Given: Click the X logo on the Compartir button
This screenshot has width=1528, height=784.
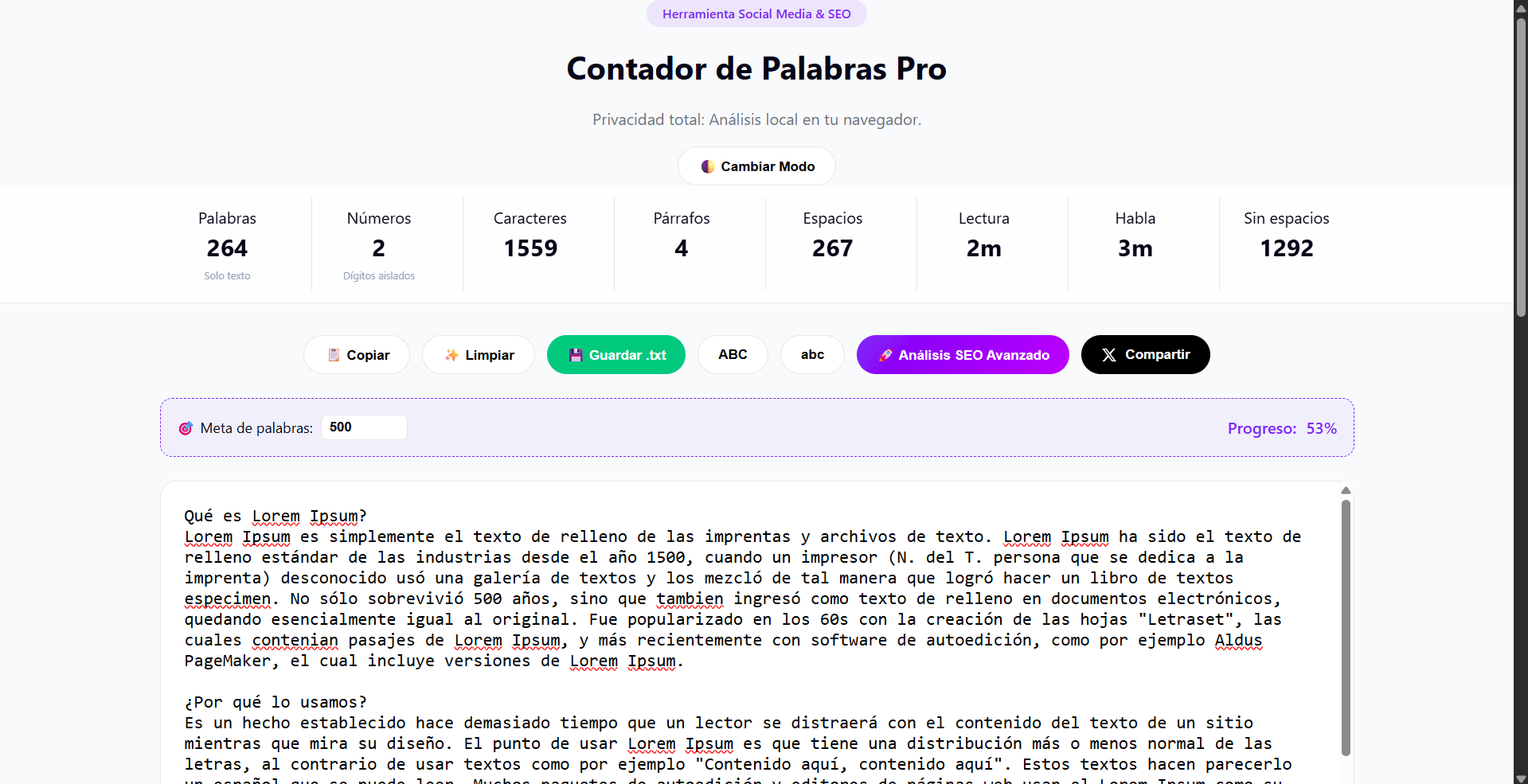Looking at the screenshot, I should [1109, 355].
